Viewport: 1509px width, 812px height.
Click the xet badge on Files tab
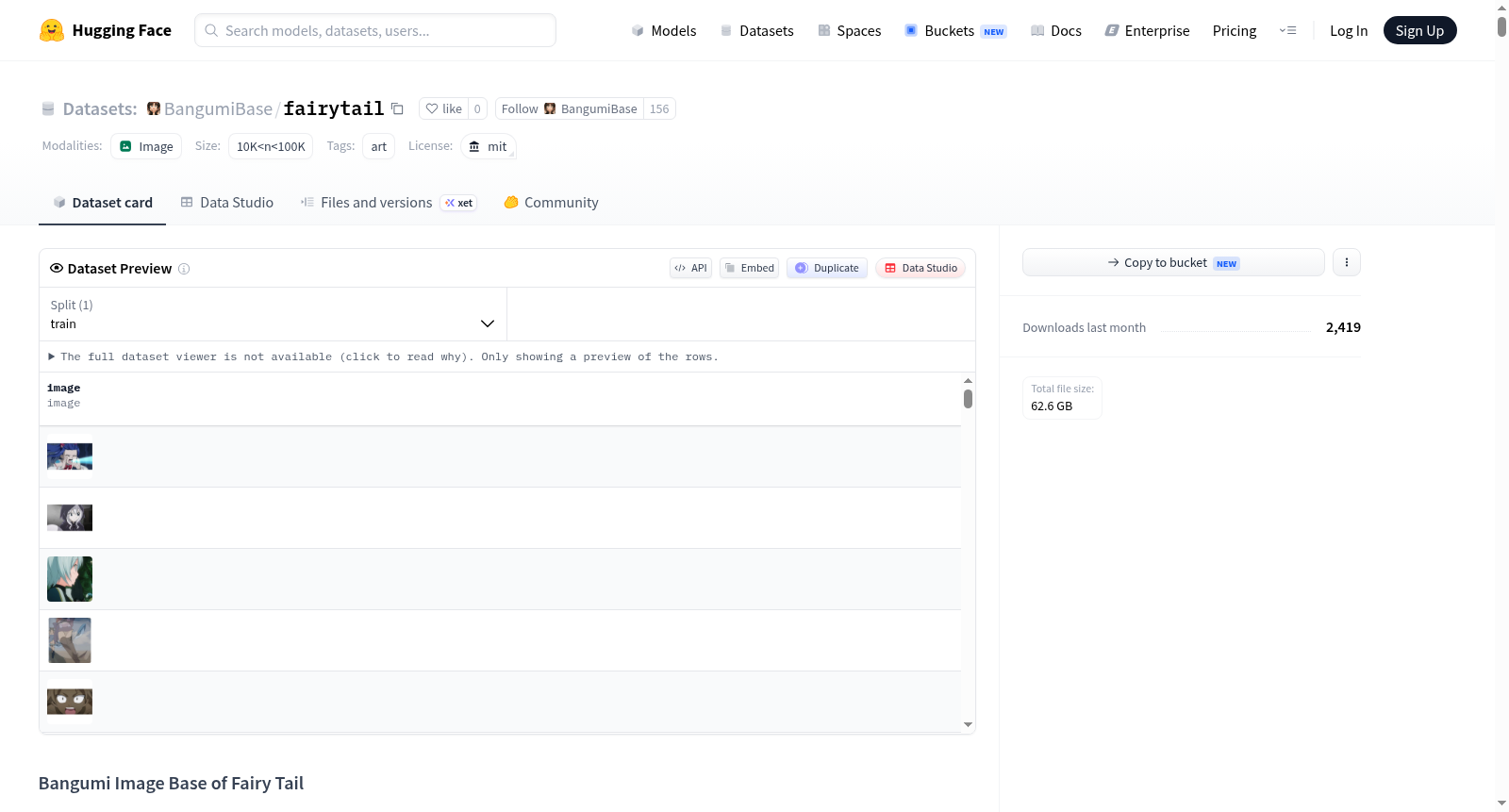pos(459,203)
